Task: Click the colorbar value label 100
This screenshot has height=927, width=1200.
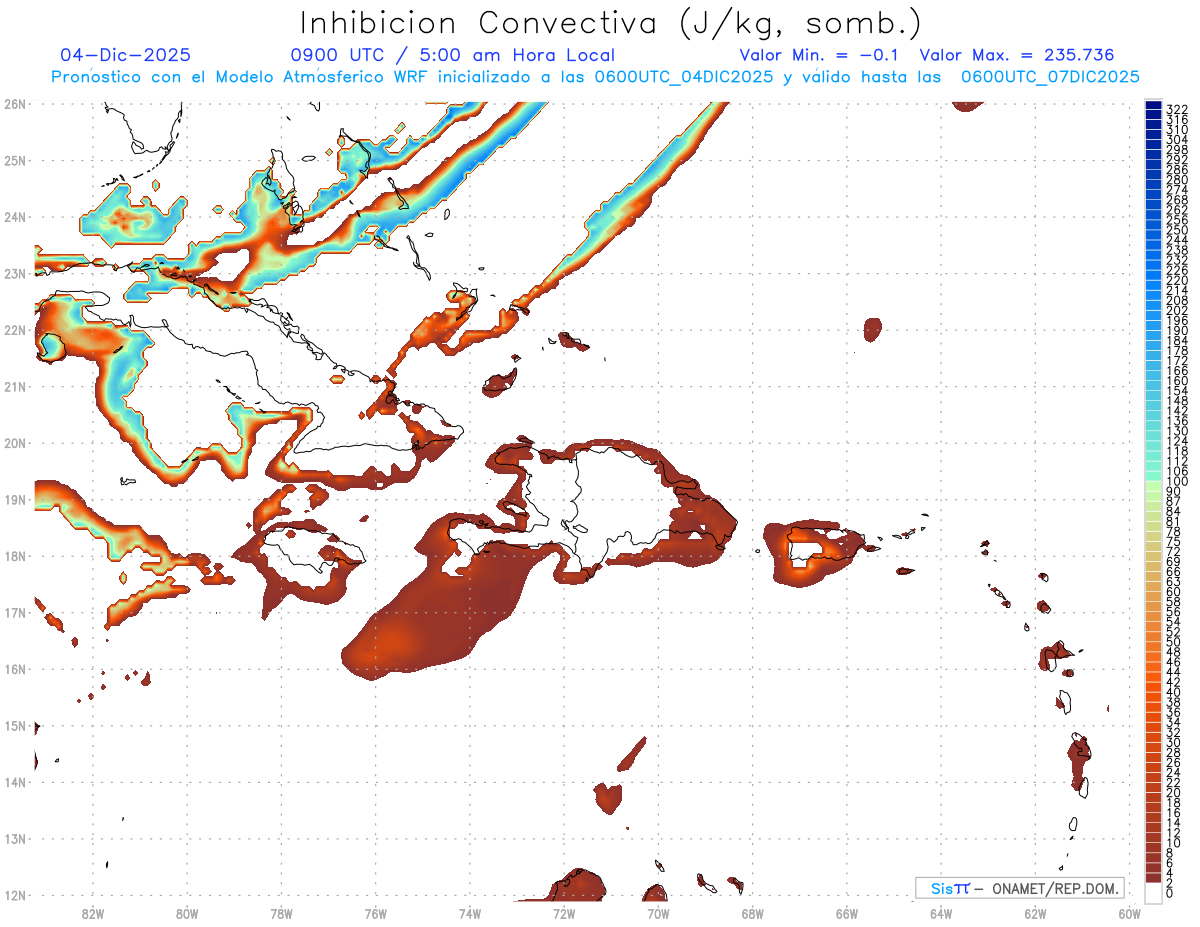Action: tap(1177, 483)
